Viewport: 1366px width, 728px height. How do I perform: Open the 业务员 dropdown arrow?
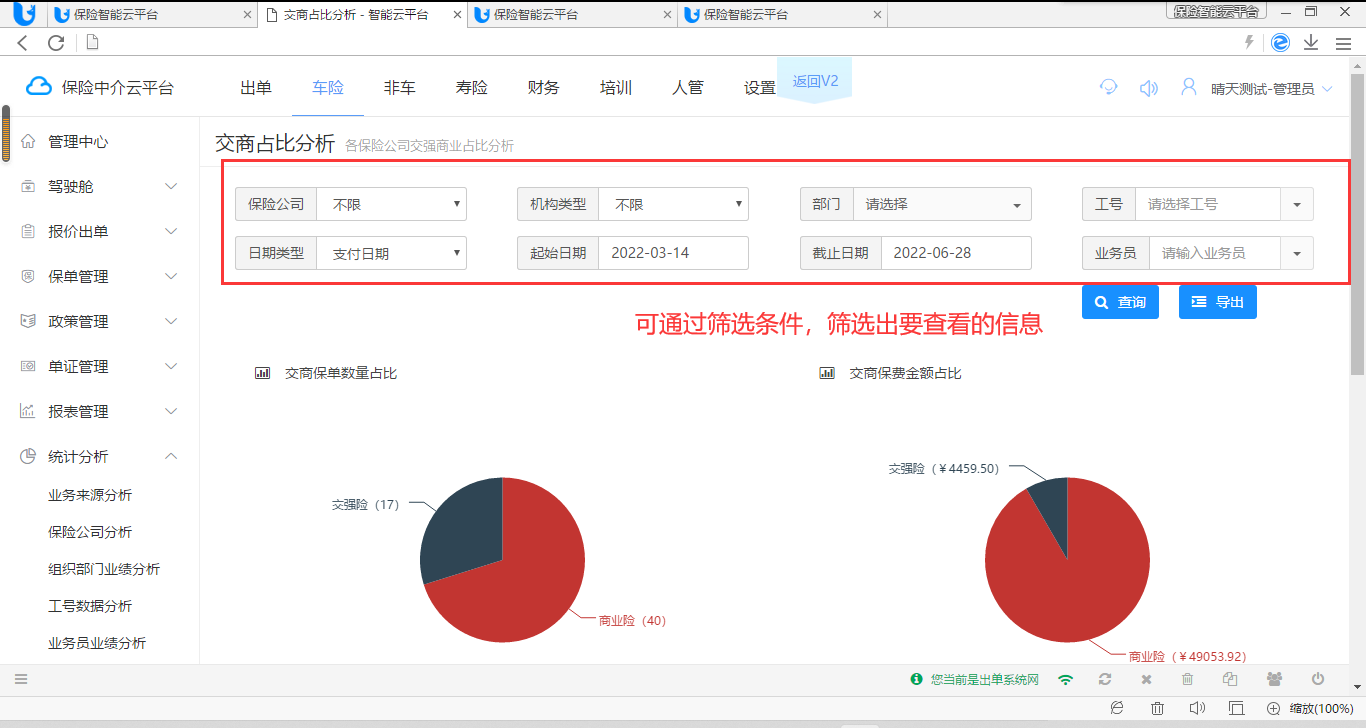(1297, 253)
